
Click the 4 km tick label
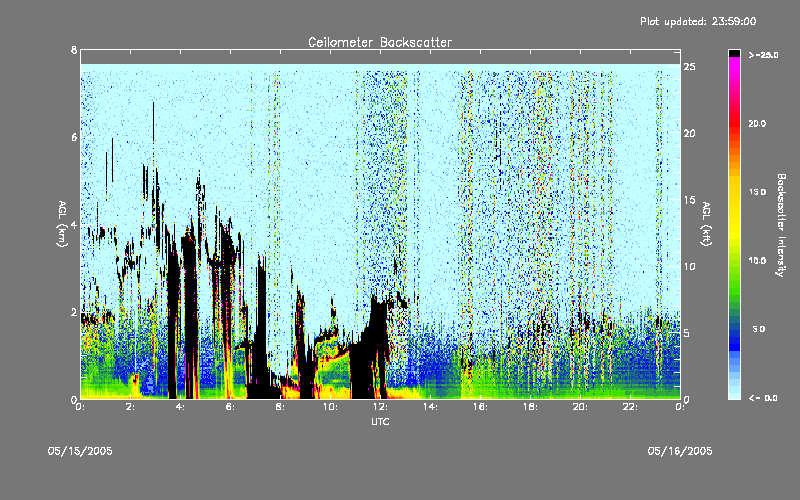coord(74,225)
